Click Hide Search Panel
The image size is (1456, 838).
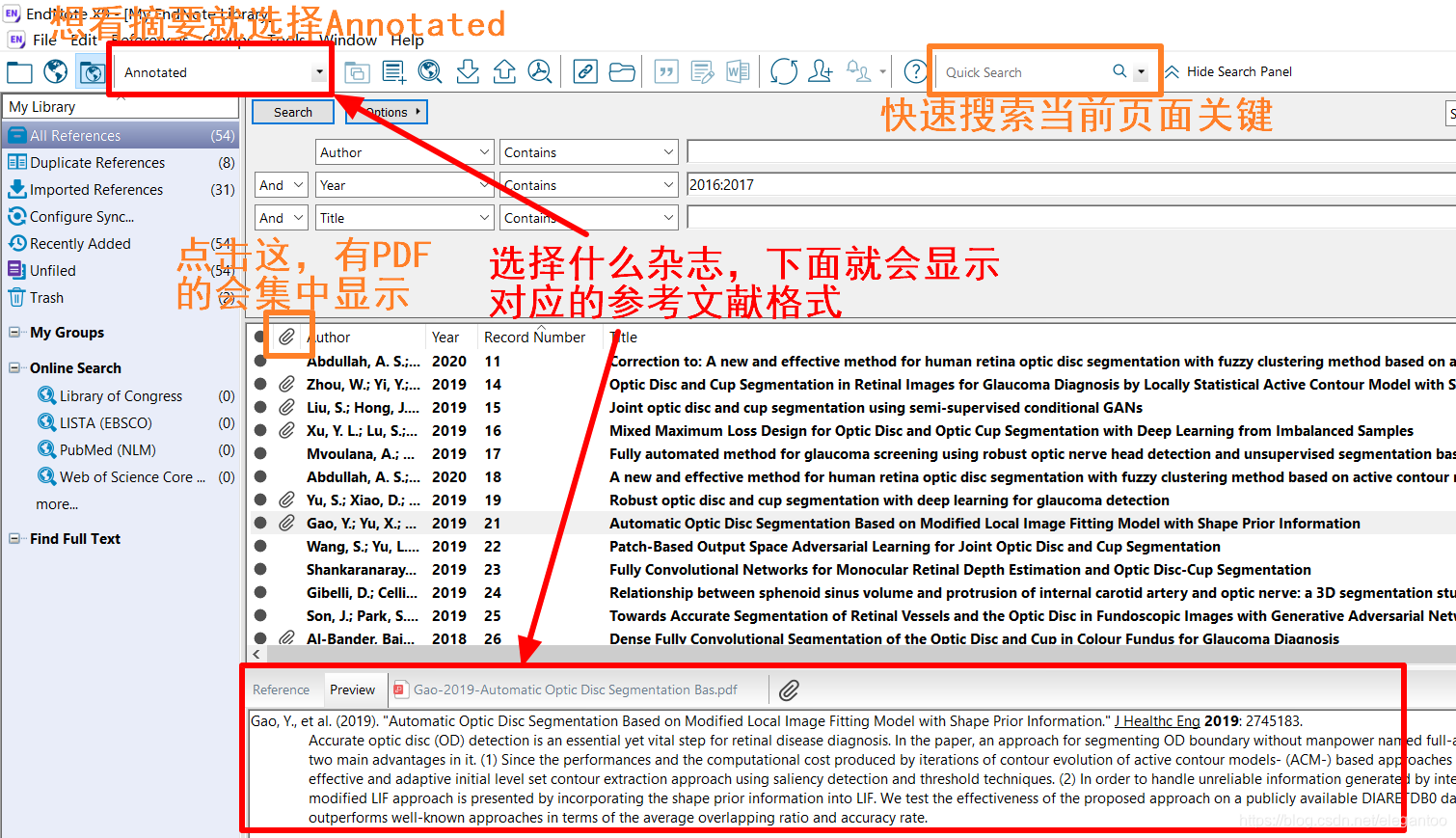(x=1227, y=71)
